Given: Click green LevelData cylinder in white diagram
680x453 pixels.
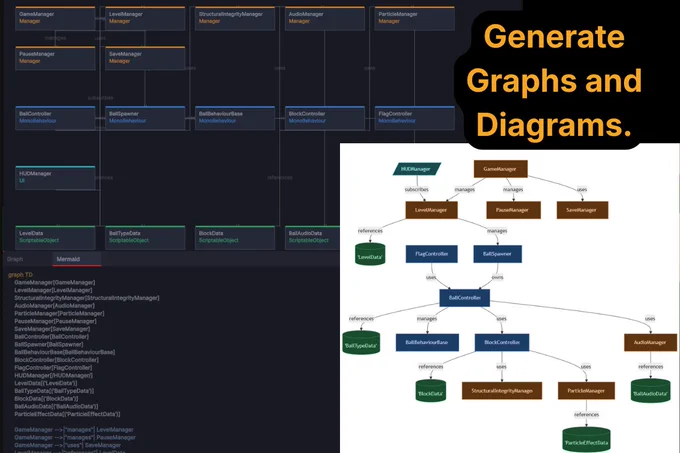Looking at the screenshot, I should (370, 254).
